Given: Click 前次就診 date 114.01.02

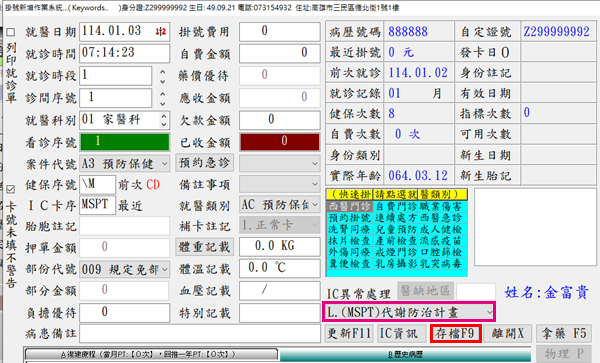Looking at the screenshot, I should (x=418, y=73).
